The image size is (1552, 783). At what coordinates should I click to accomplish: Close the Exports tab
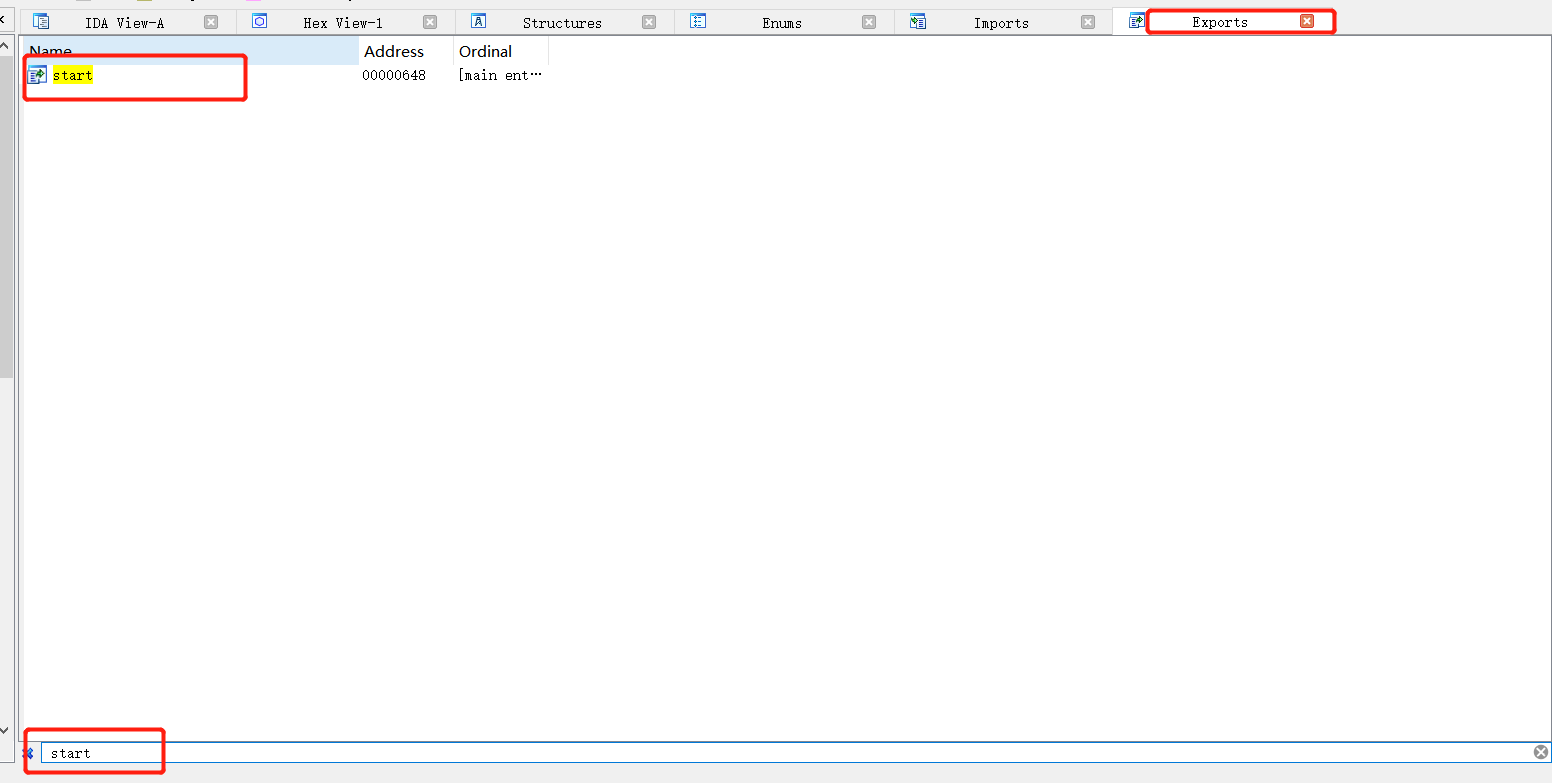[x=1307, y=21]
